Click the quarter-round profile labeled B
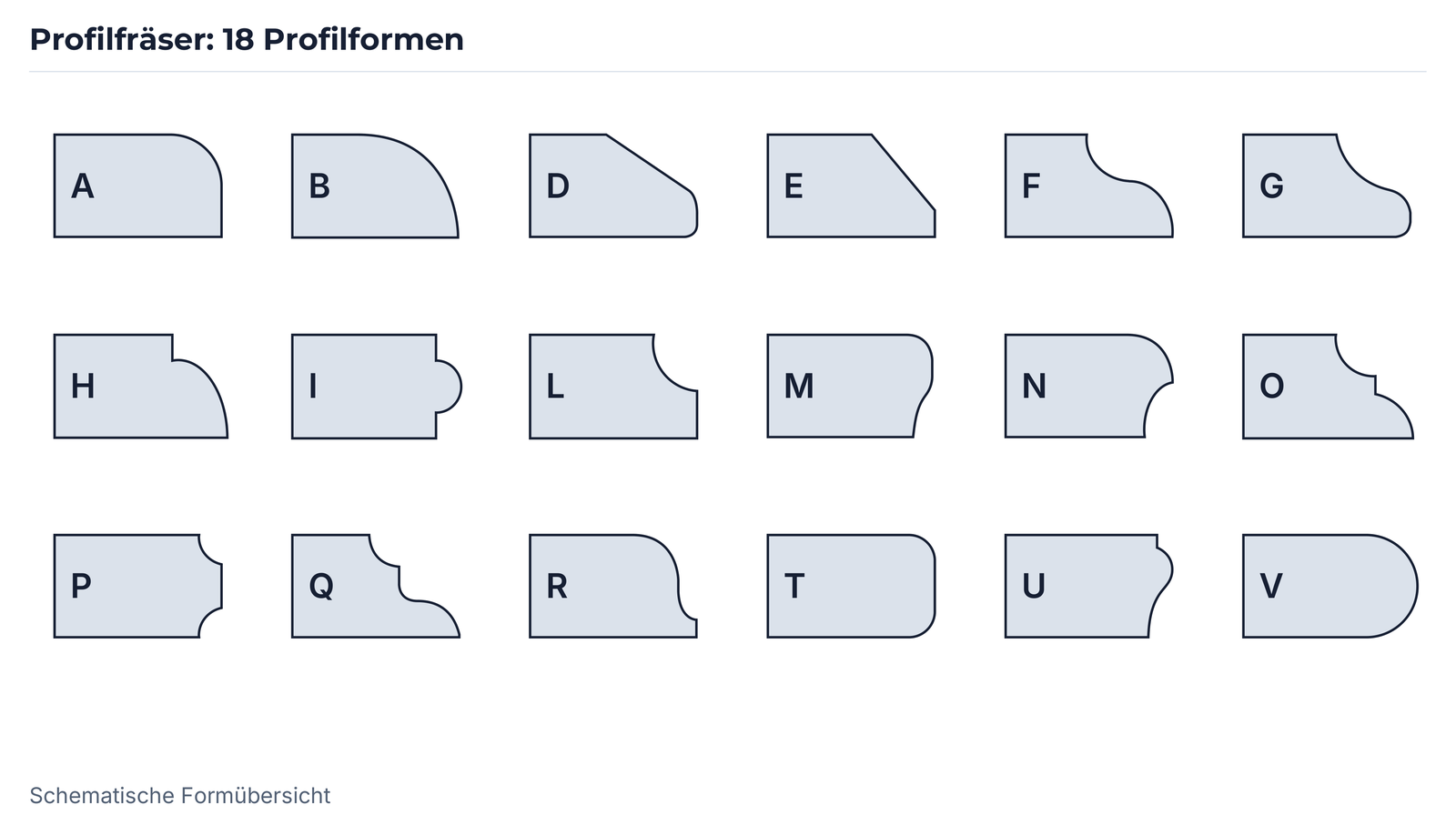The width and height of the screenshot is (1456, 825). 375,186
